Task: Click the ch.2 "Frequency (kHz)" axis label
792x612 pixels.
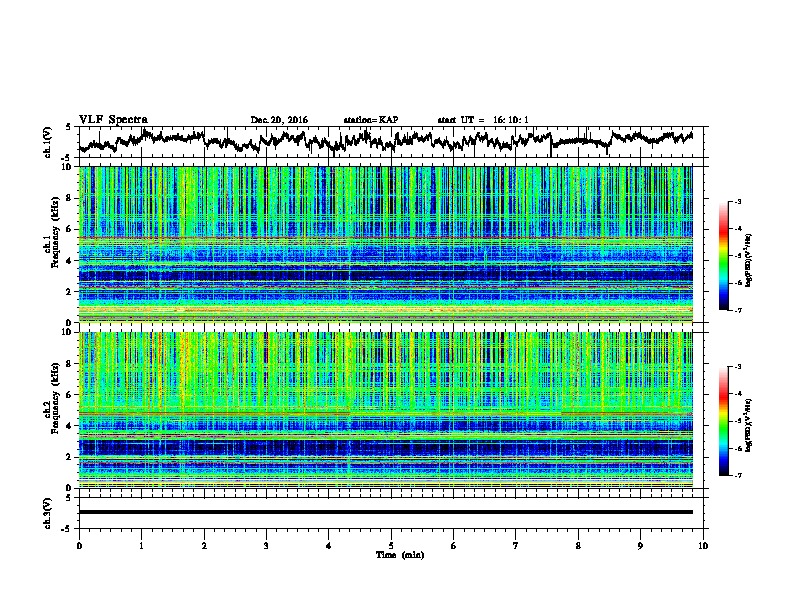Action: tap(55, 398)
